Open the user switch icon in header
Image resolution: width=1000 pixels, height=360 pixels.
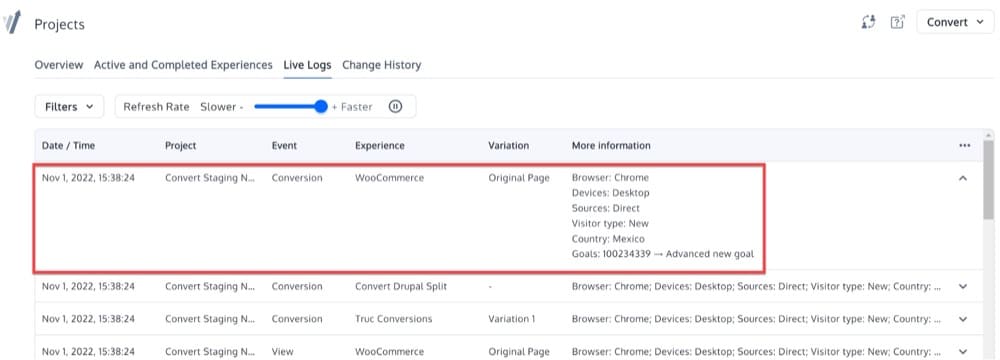coord(868,22)
